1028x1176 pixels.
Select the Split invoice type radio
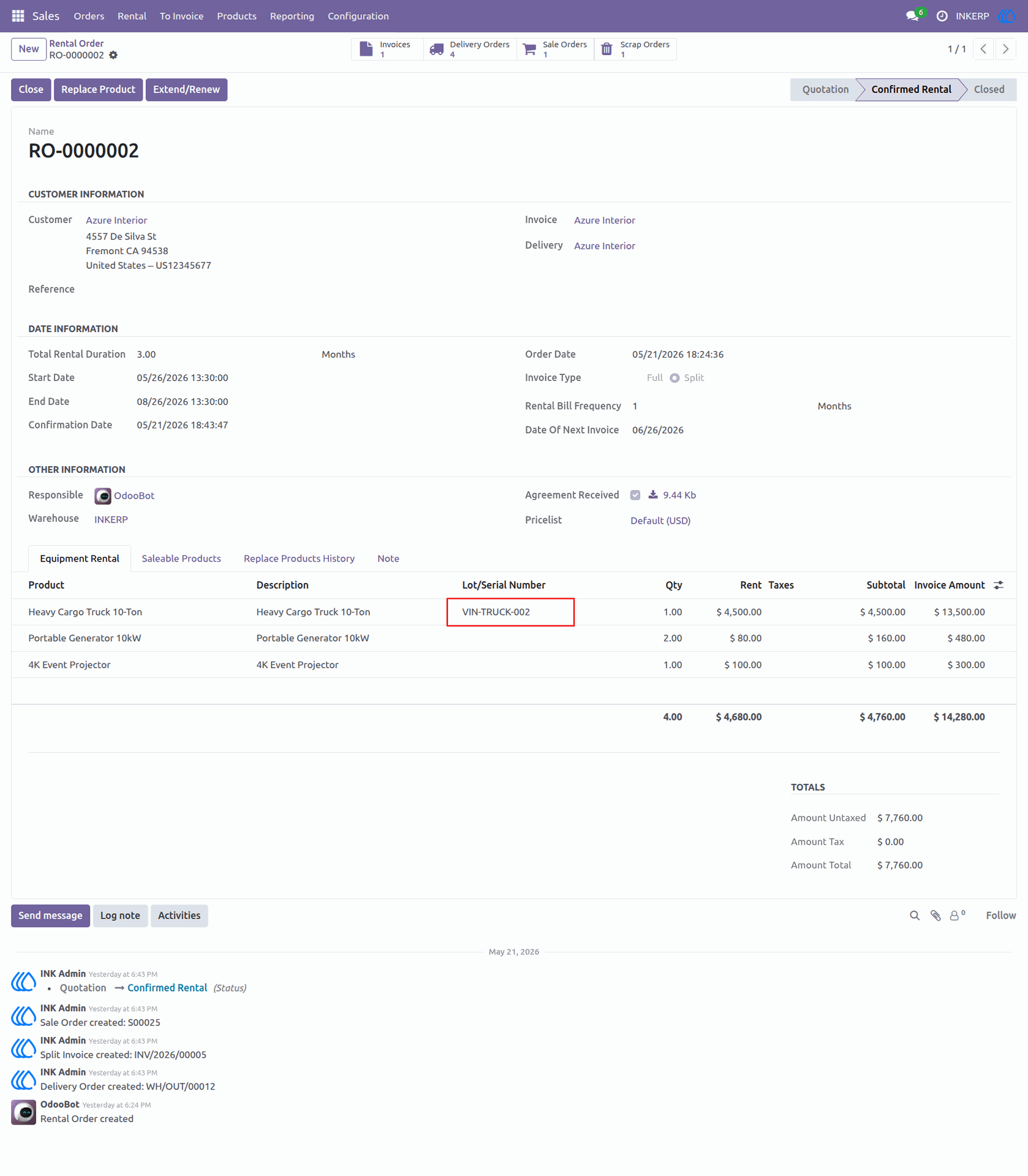(675, 378)
